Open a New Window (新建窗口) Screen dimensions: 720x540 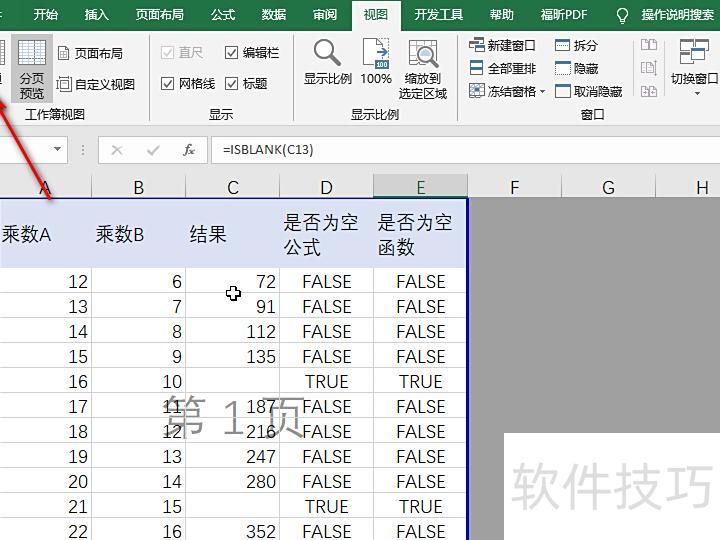coord(502,45)
